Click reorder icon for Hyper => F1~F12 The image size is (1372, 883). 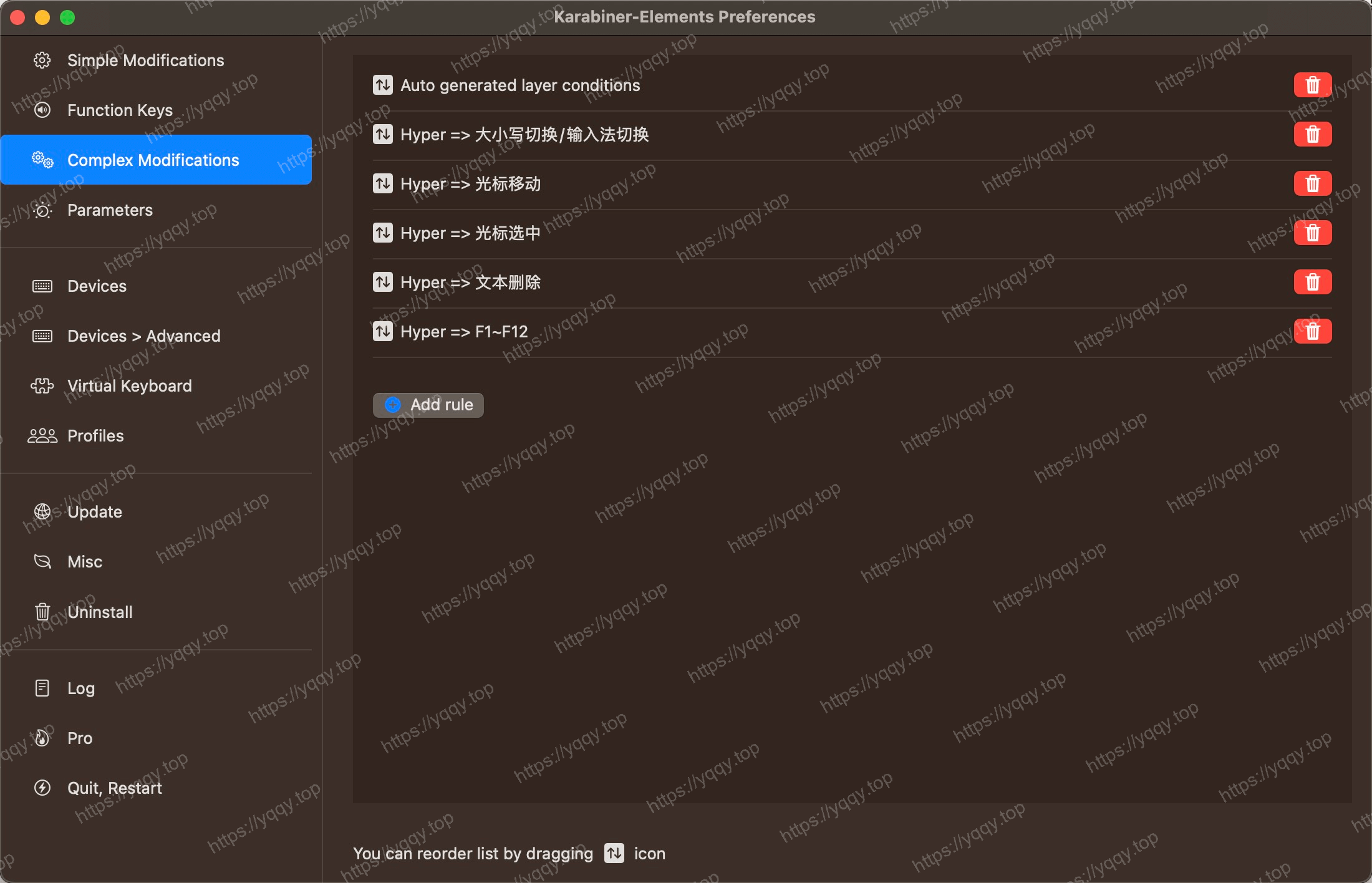(383, 331)
